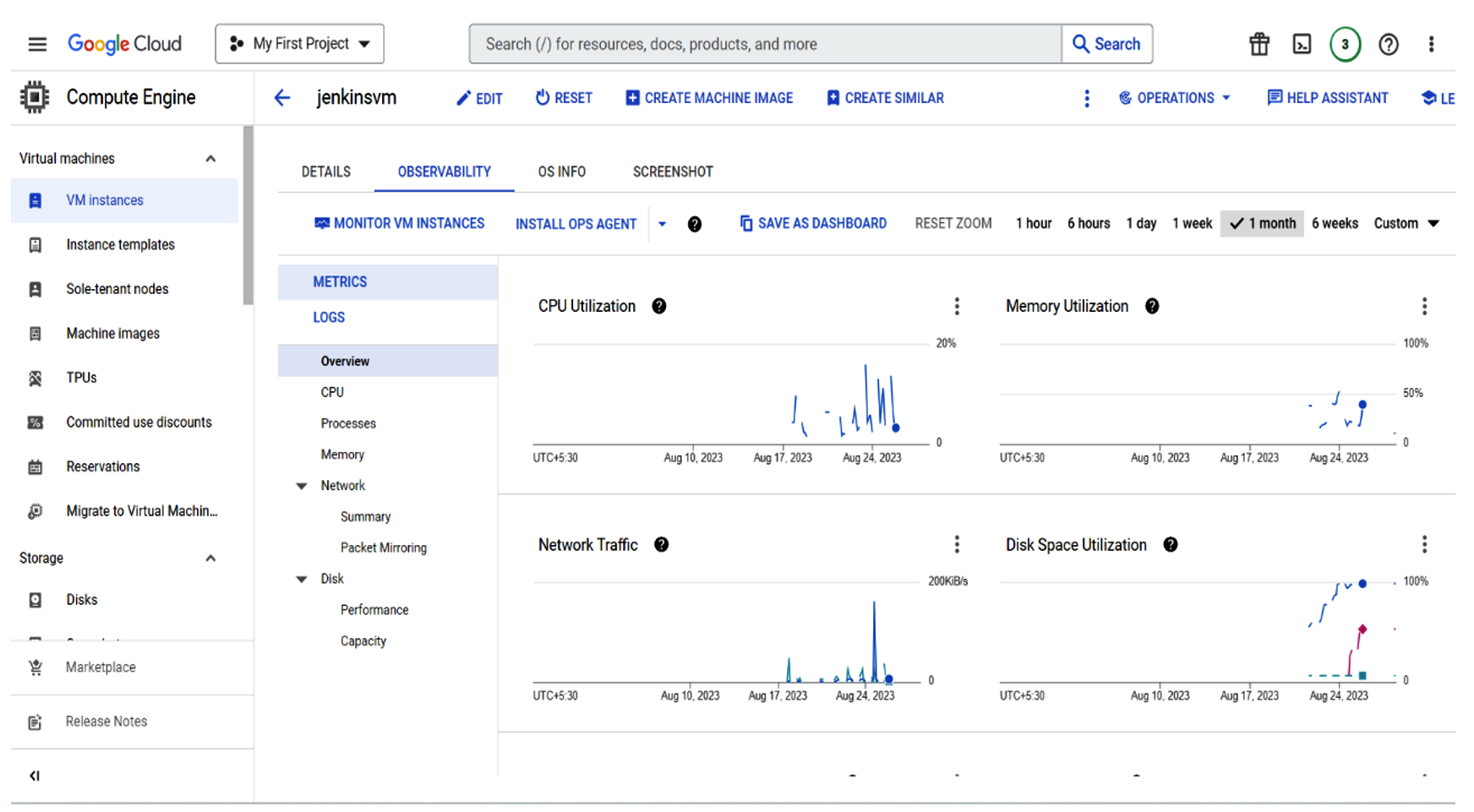Select the 1 day time range

[x=1141, y=224]
